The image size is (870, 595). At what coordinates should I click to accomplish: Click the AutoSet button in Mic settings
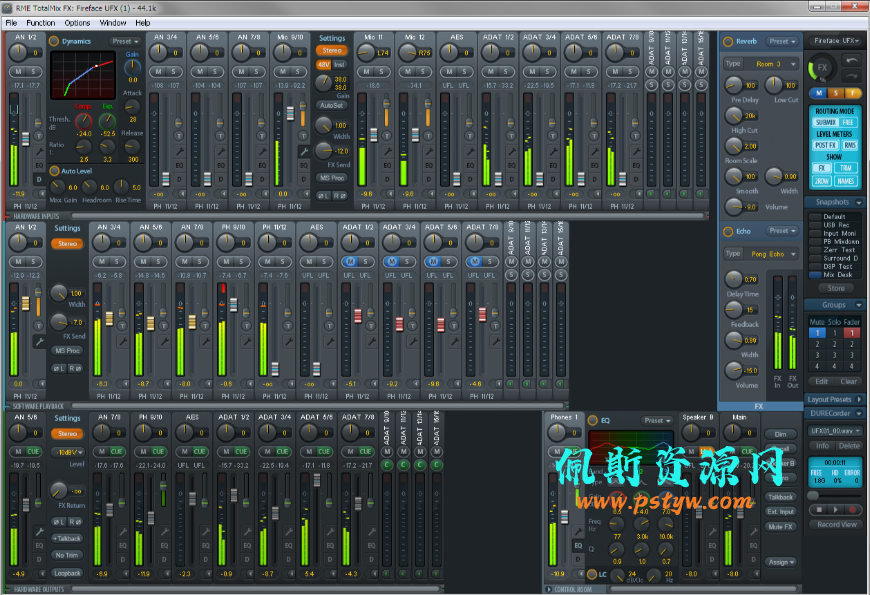tap(332, 105)
